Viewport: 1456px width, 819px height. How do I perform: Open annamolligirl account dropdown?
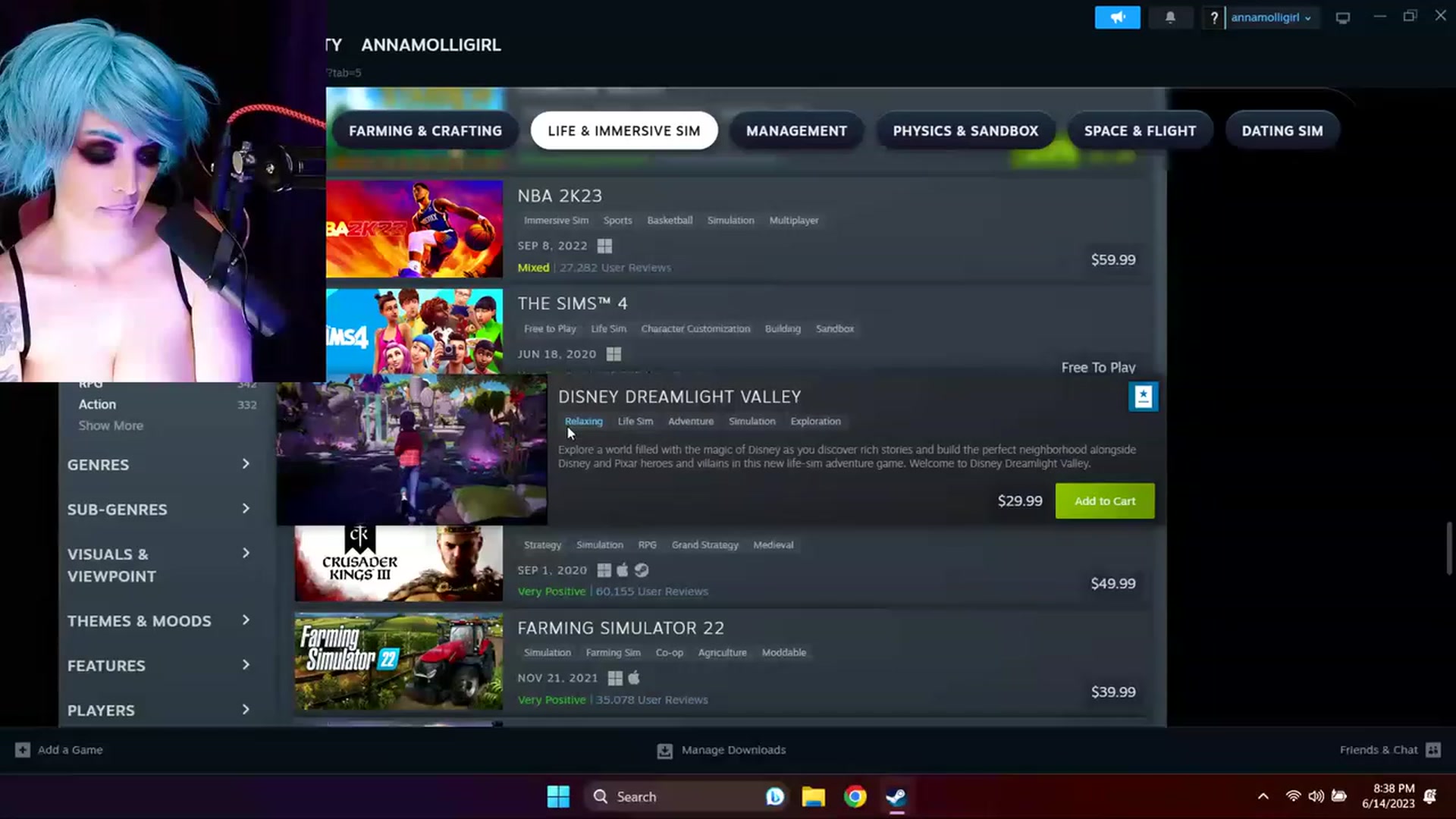(1271, 17)
